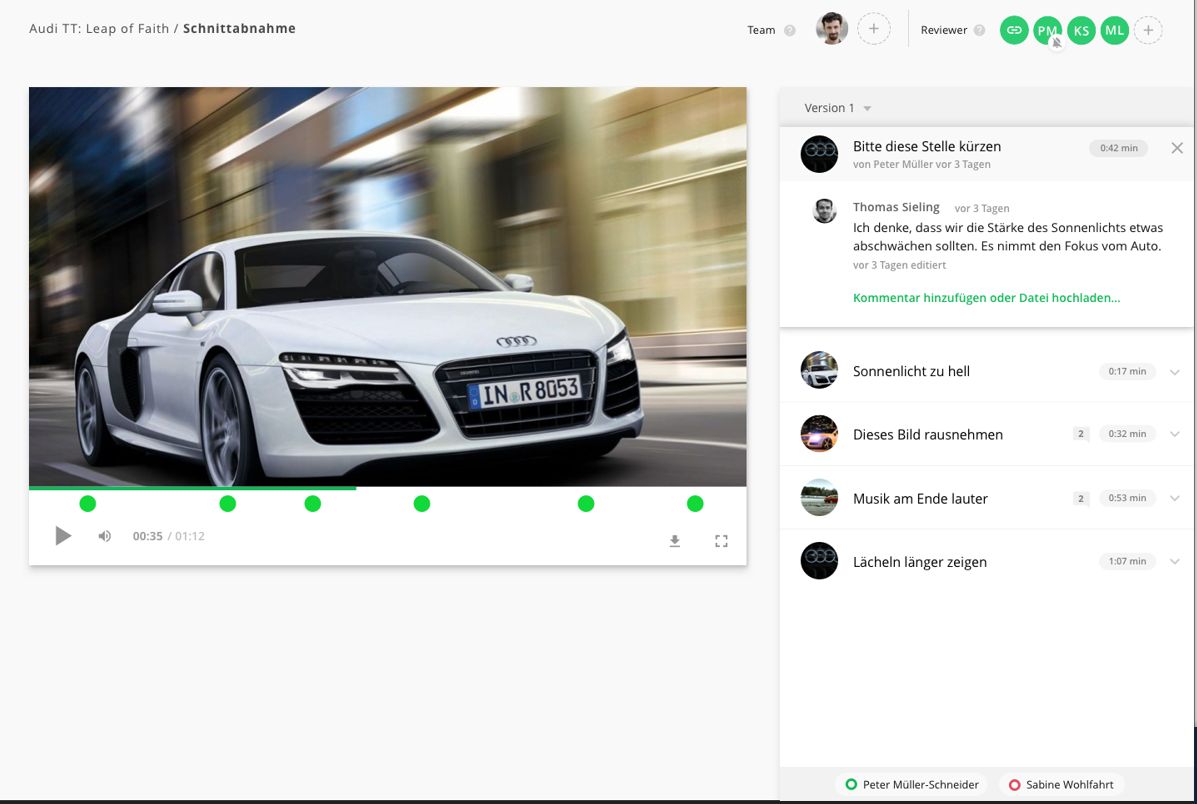
Task: Select Peter Müller-Schneider status tag
Action: (912, 784)
